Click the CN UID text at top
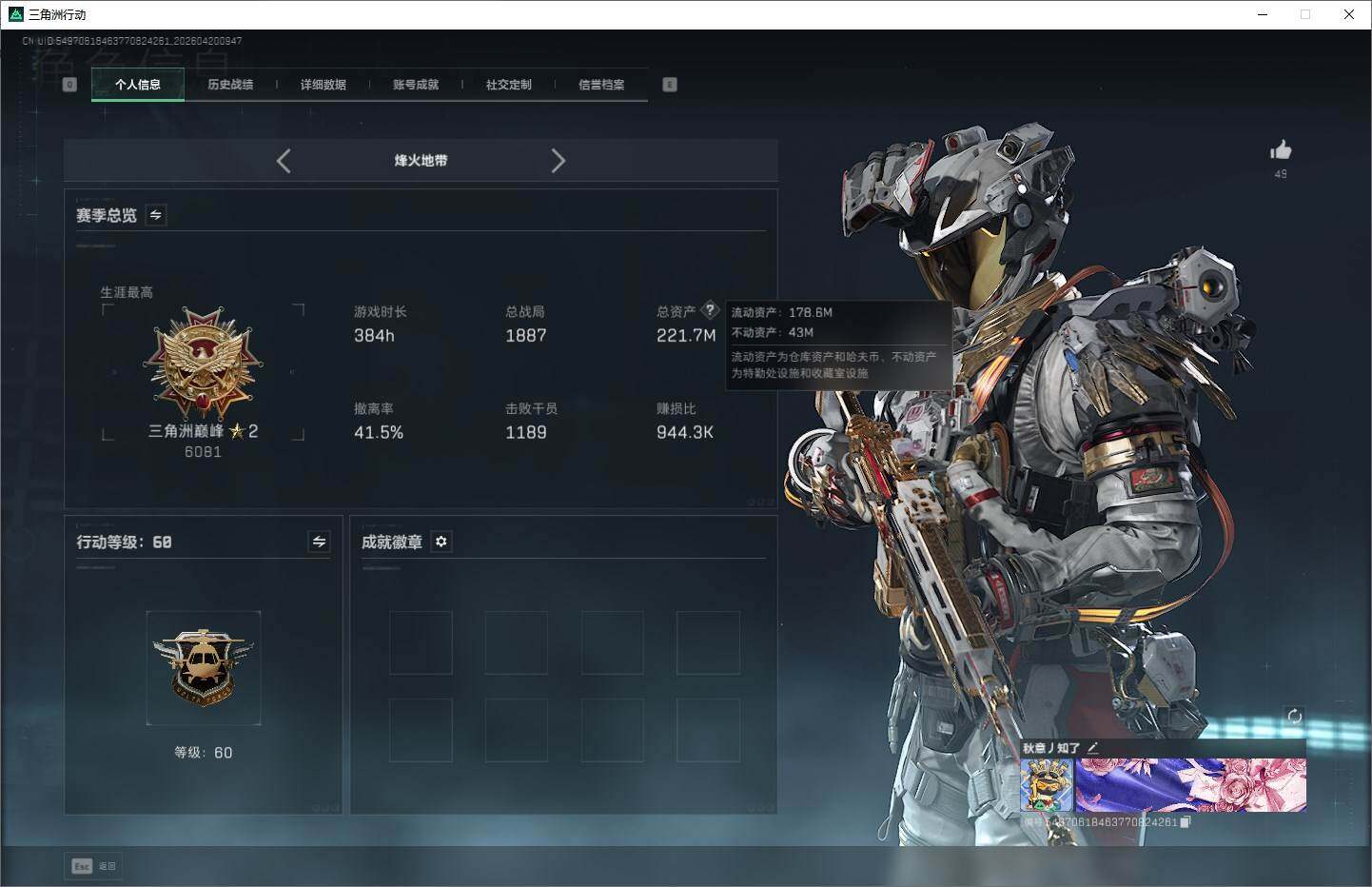This screenshot has height=887, width=1372. 132,41
